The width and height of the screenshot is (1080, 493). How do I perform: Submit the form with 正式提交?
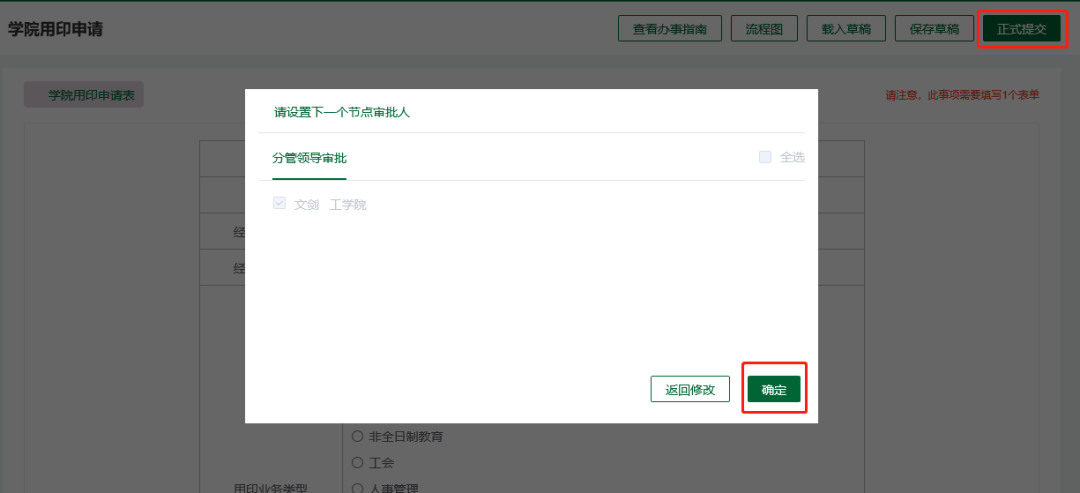tap(1021, 29)
